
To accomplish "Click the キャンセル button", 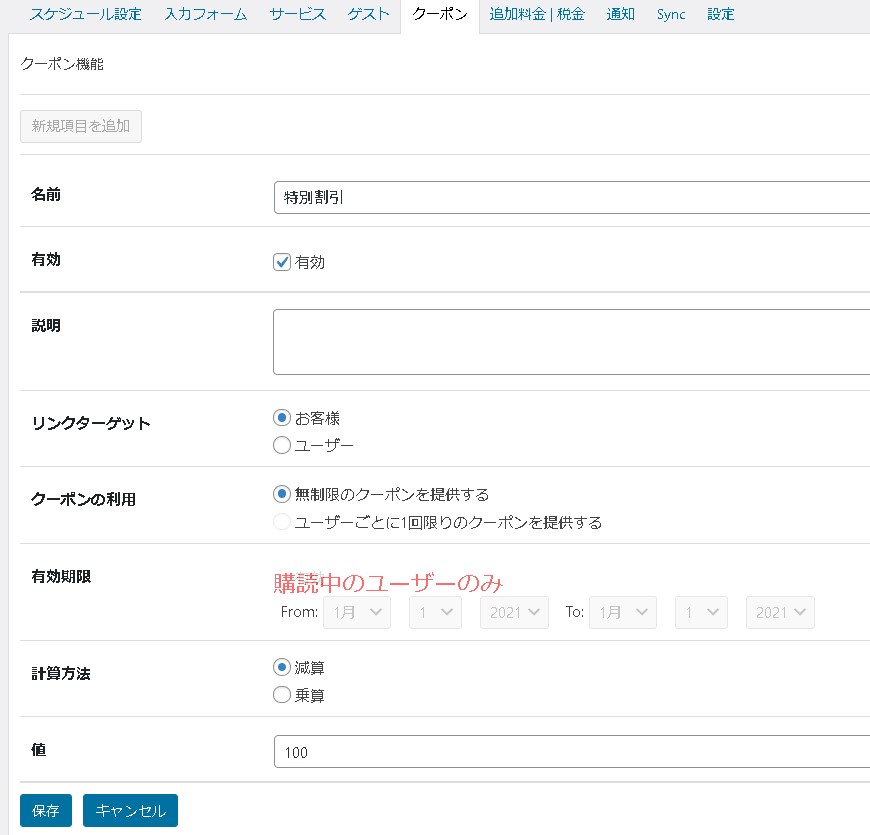I will (x=130, y=811).
